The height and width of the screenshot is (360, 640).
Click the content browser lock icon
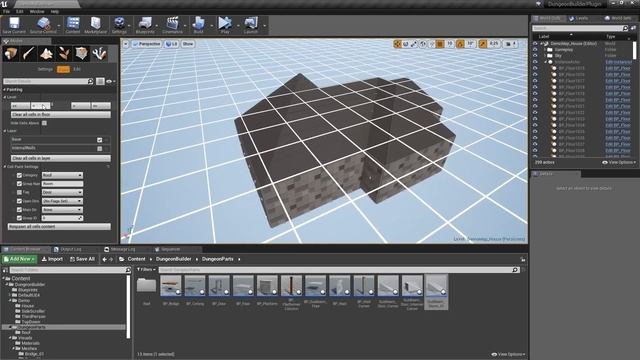tap(522, 259)
